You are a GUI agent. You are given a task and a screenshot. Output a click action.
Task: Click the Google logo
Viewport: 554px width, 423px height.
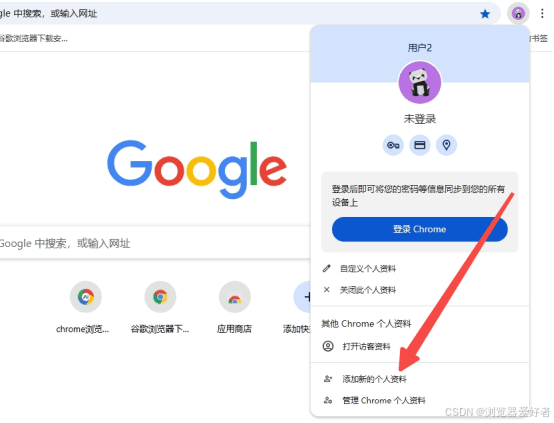tap(197, 169)
